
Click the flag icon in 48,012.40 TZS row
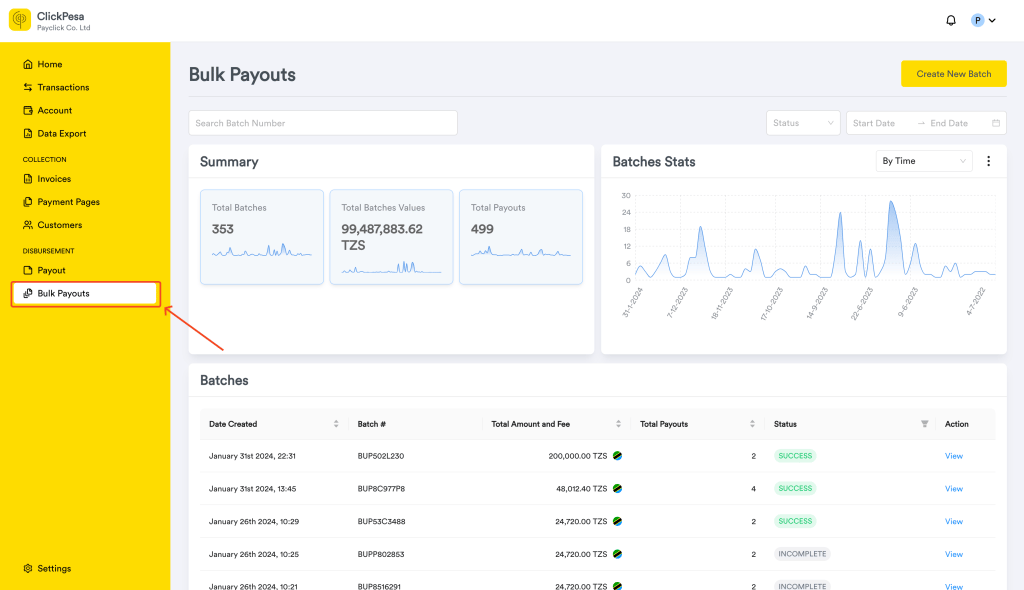[x=617, y=489]
